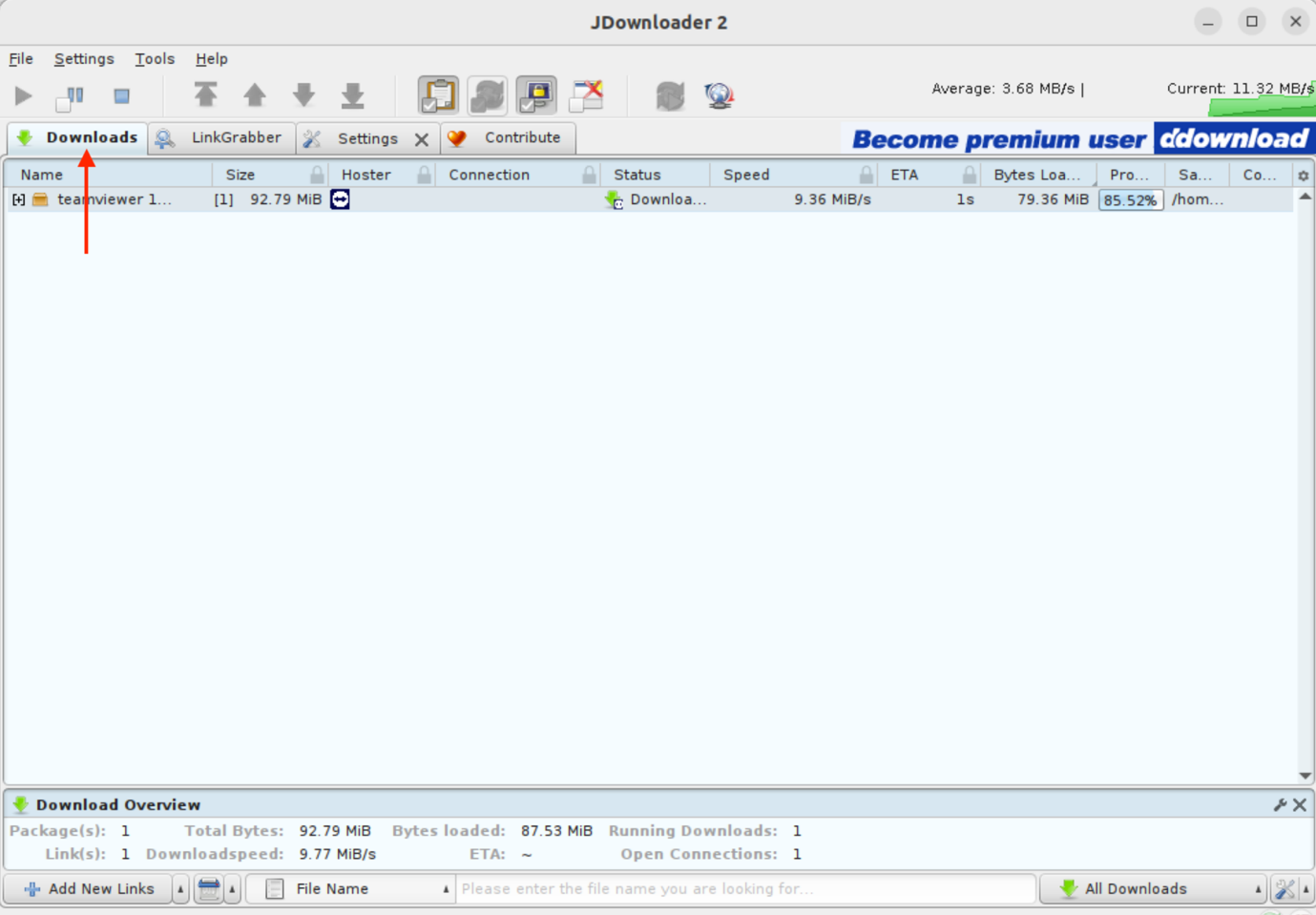Open the Add New Links dialog
This screenshot has width=1316, height=915.
coord(91,888)
